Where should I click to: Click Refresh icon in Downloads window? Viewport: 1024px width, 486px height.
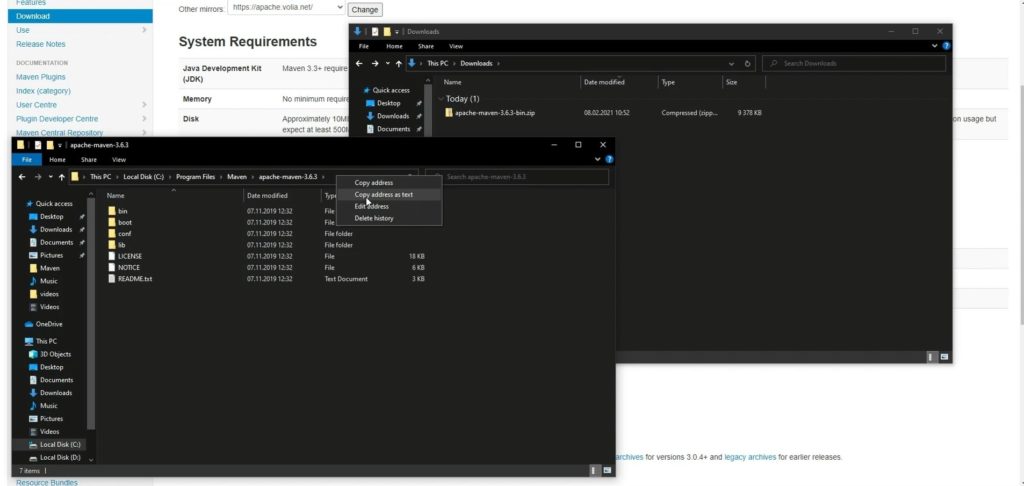tap(747, 63)
